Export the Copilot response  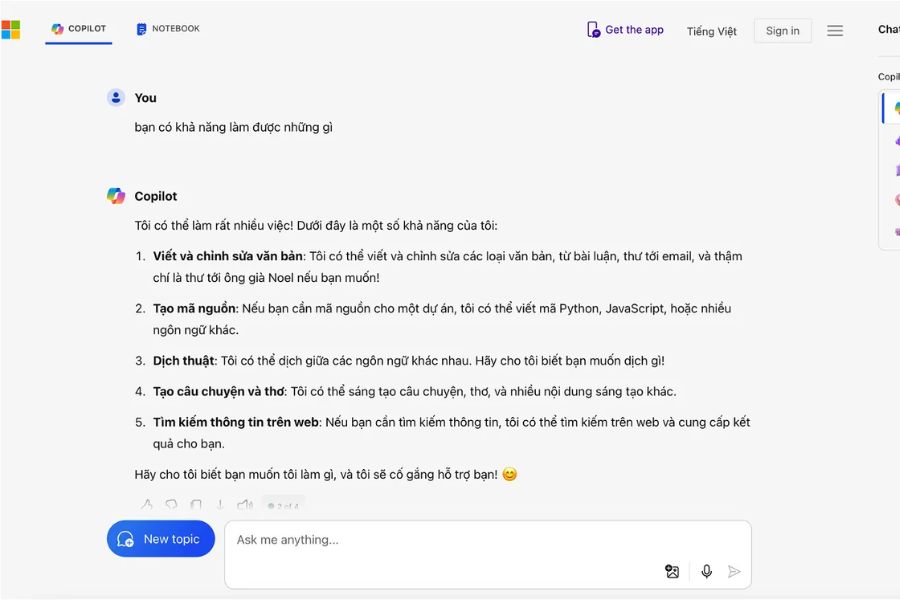[220, 505]
